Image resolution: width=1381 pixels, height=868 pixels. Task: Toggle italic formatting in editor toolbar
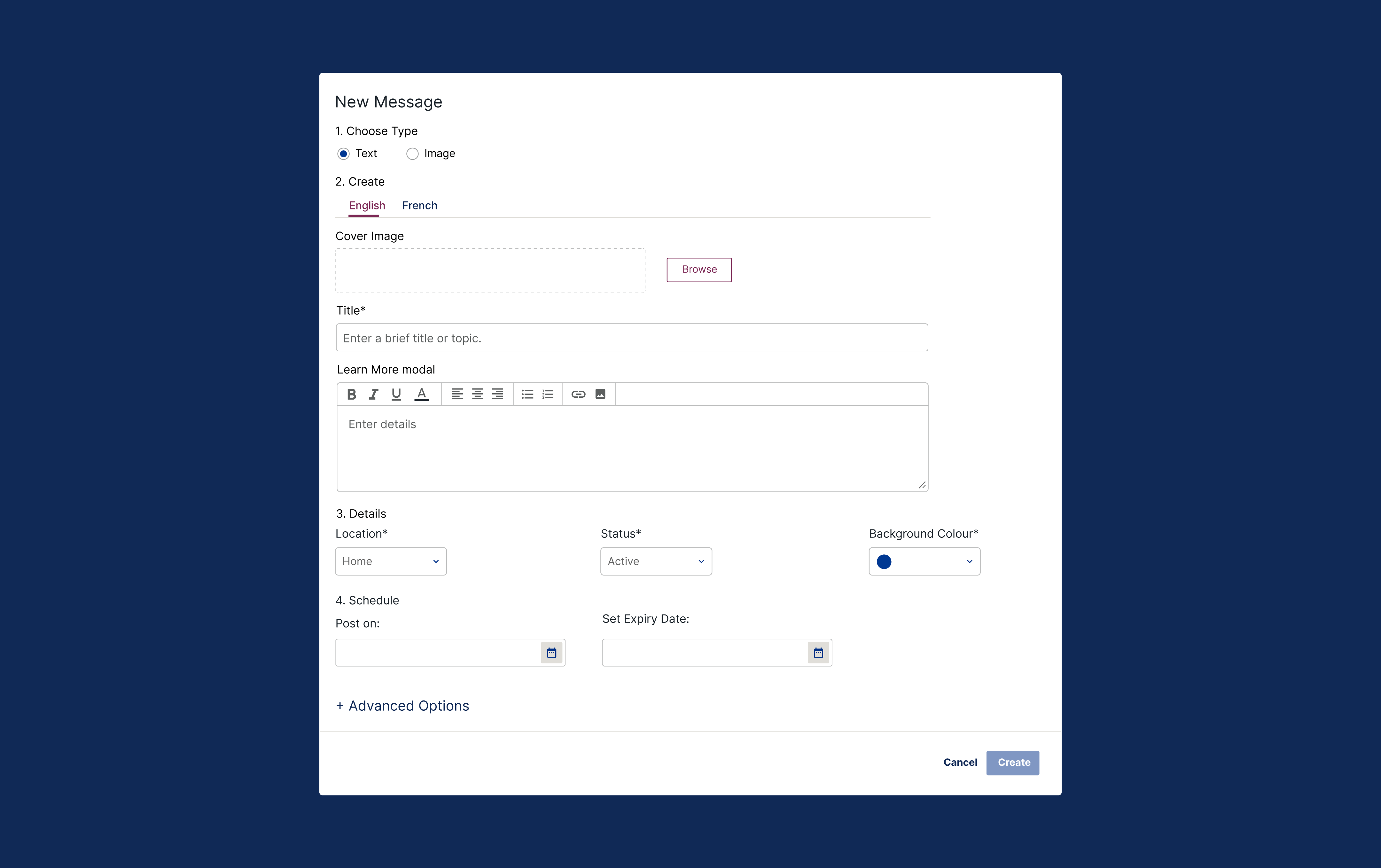pyautogui.click(x=373, y=394)
